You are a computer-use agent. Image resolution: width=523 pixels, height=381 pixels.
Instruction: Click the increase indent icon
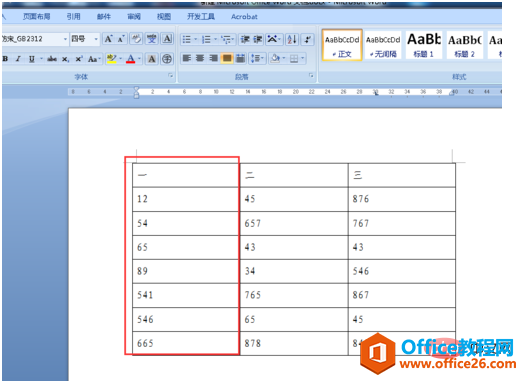coord(257,39)
